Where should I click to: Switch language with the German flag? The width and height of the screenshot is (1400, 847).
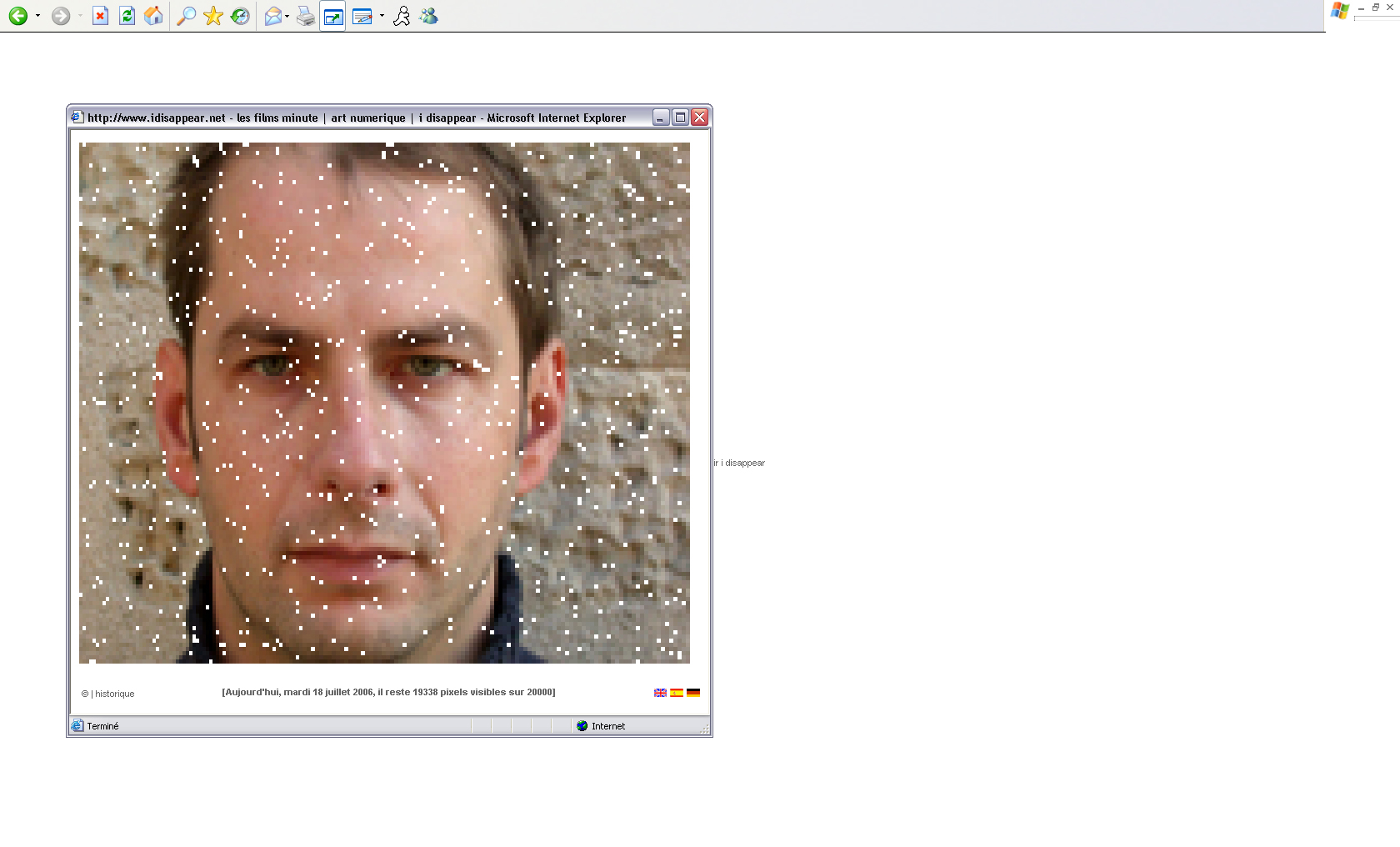point(693,693)
